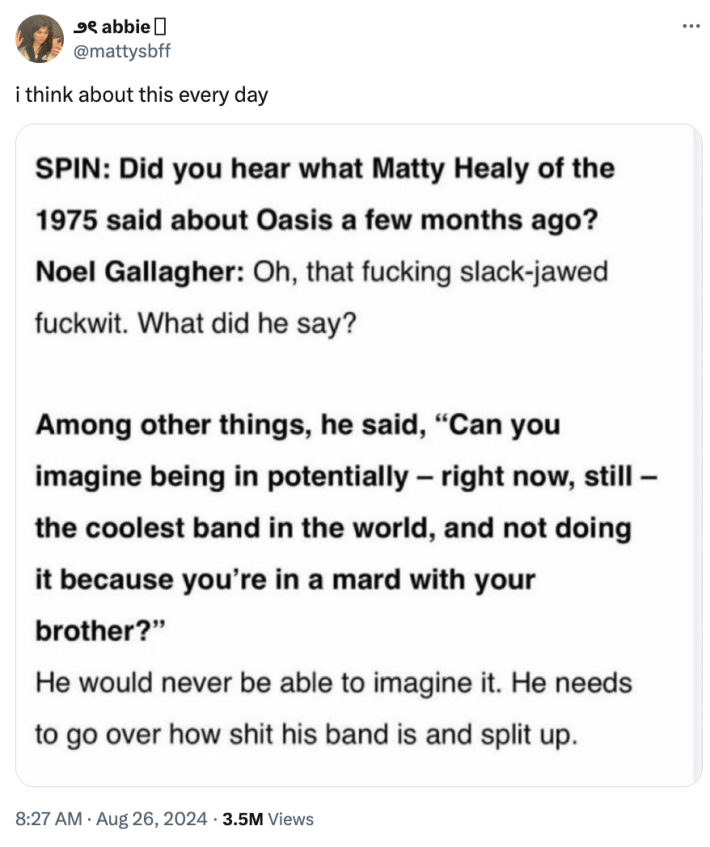Click the 3.5M view count
The height and width of the screenshot is (847, 710).
(243, 819)
